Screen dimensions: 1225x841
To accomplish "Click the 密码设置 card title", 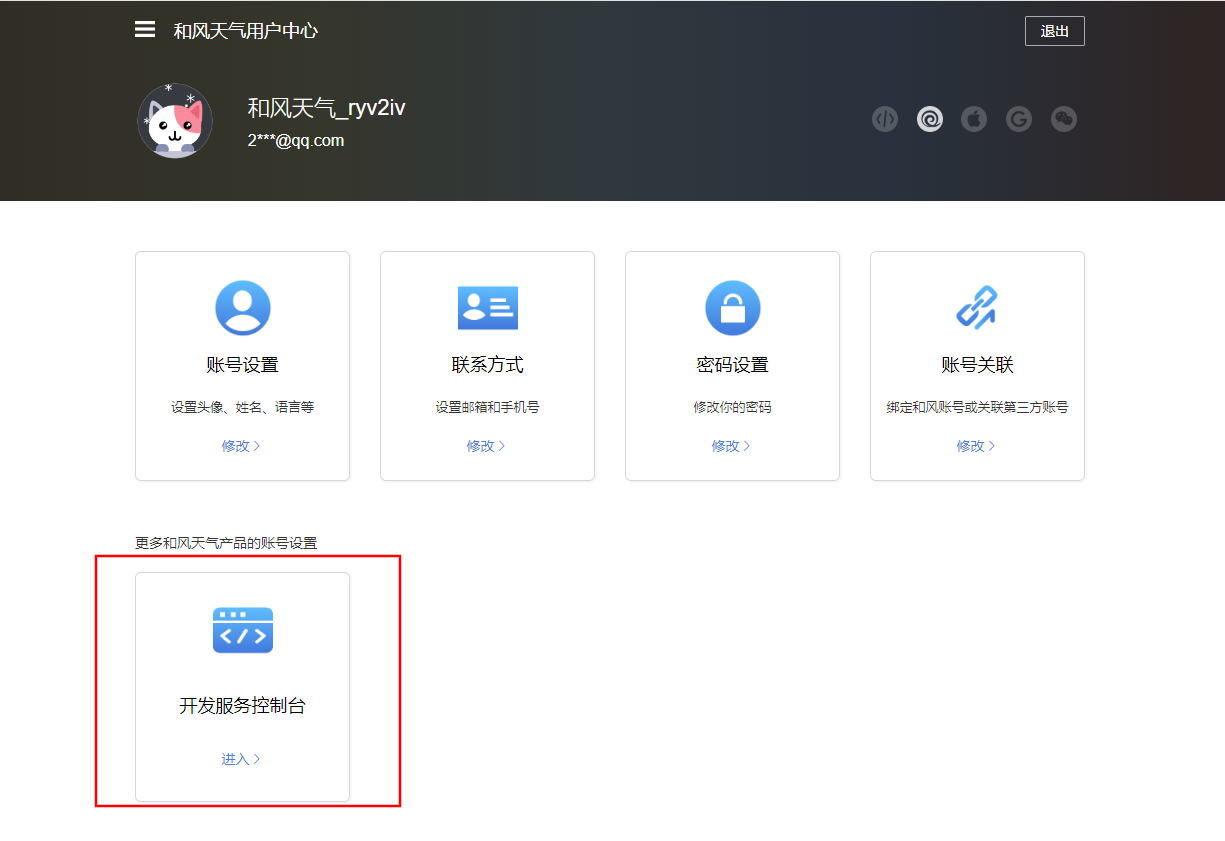I will tap(733, 365).
